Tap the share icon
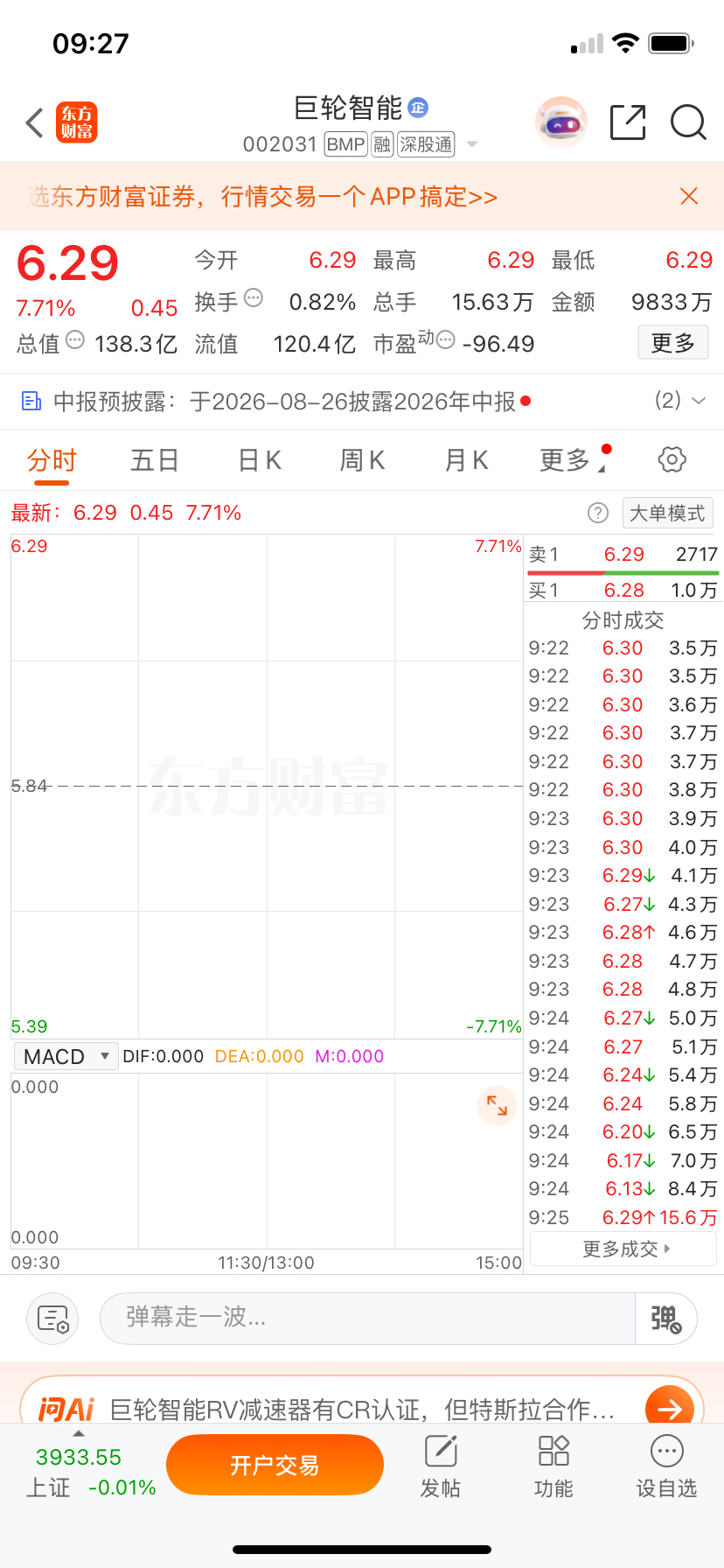 [x=628, y=122]
